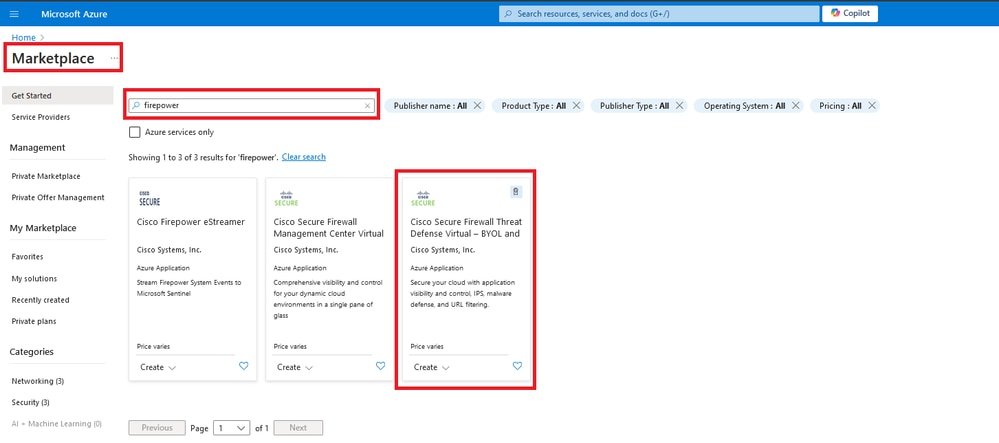Click the Copilot button

click(850, 13)
